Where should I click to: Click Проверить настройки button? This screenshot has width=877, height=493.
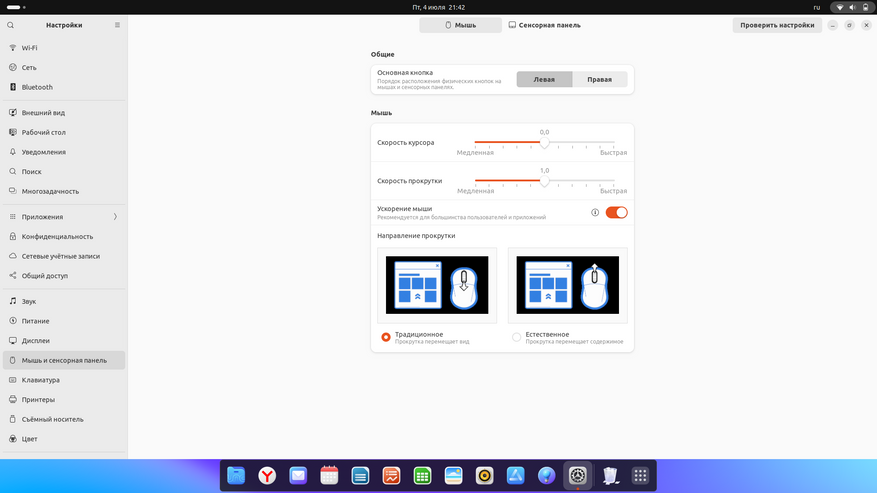(777, 25)
